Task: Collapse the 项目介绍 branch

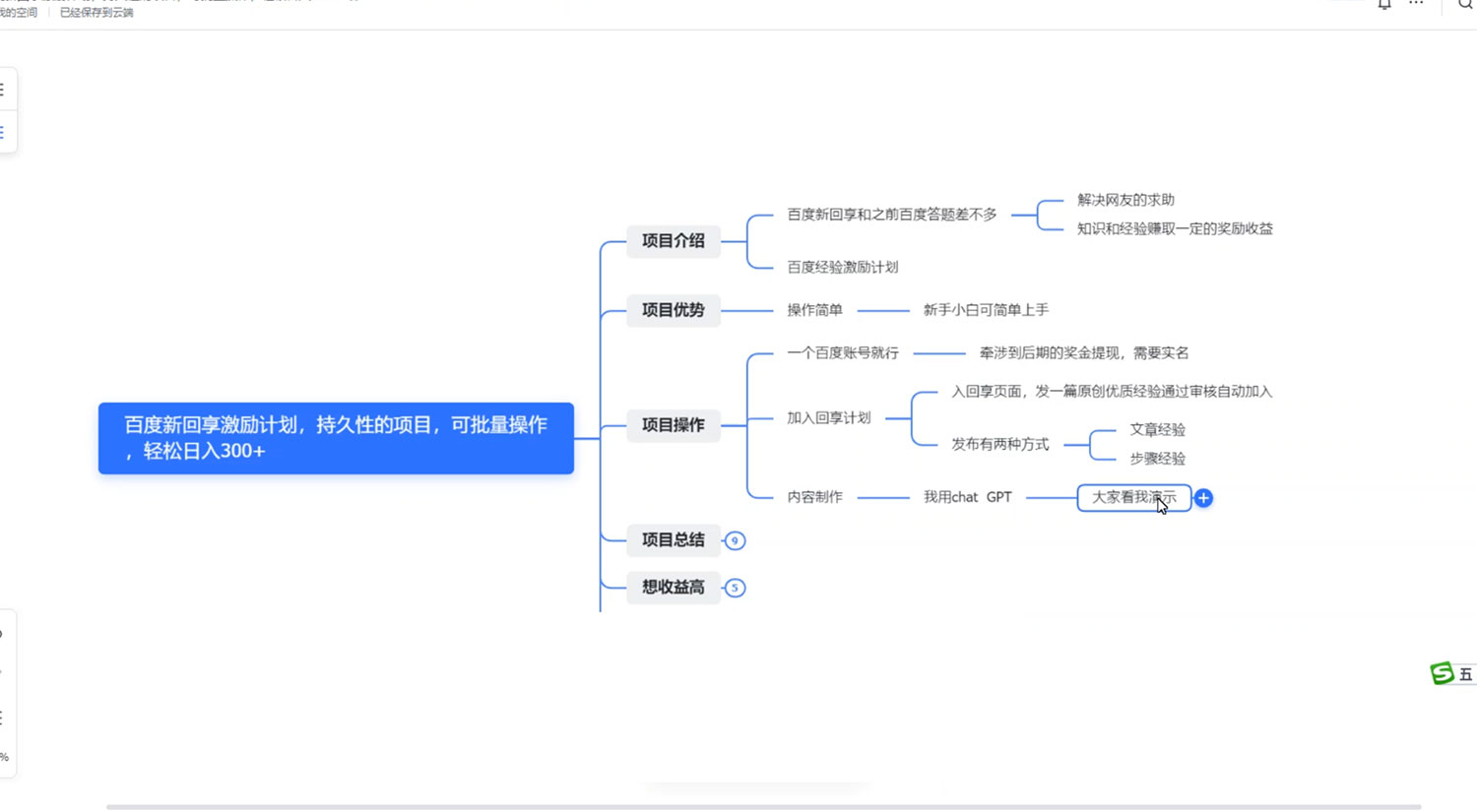Action: [x=673, y=241]
